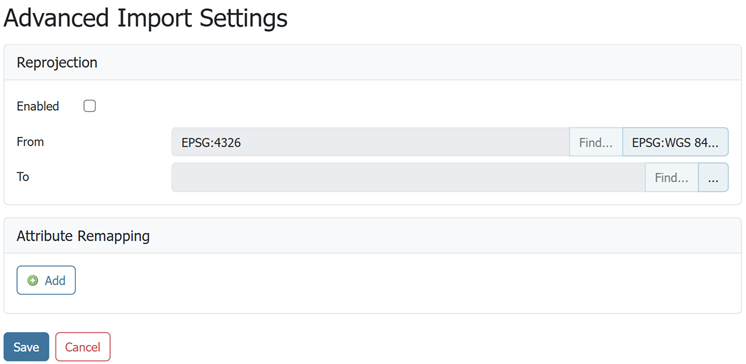This screenshot has height=364, width=746.
Task: Click the word Add on the button
Action: 55,281
